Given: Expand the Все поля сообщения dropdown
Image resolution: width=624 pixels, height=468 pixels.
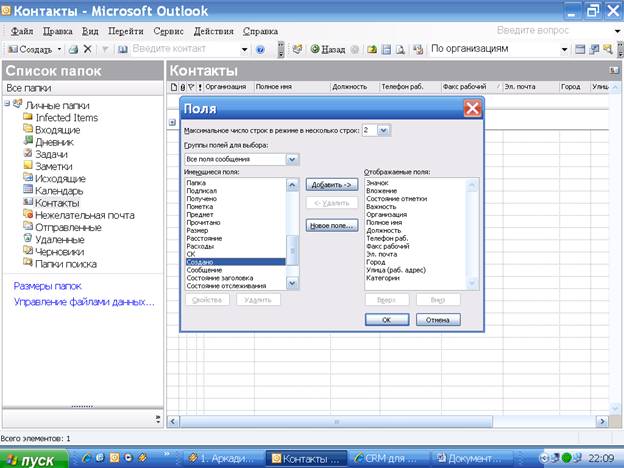Looking at the screenshot, I should click(292, 159).
